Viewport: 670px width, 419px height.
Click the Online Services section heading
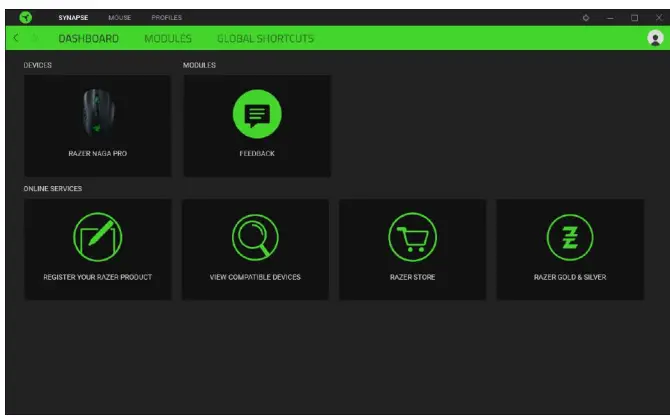pyautogui.click(x=53, y=189)
